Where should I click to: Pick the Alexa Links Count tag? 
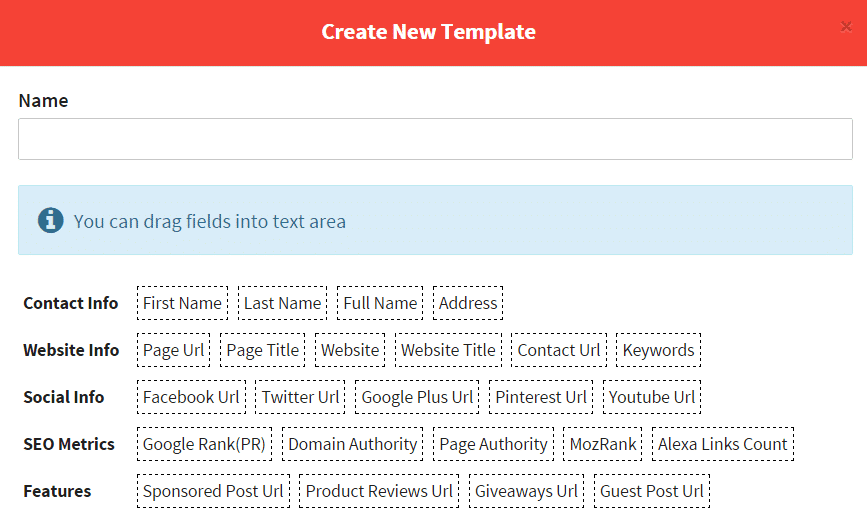click(x=723, y=444)
